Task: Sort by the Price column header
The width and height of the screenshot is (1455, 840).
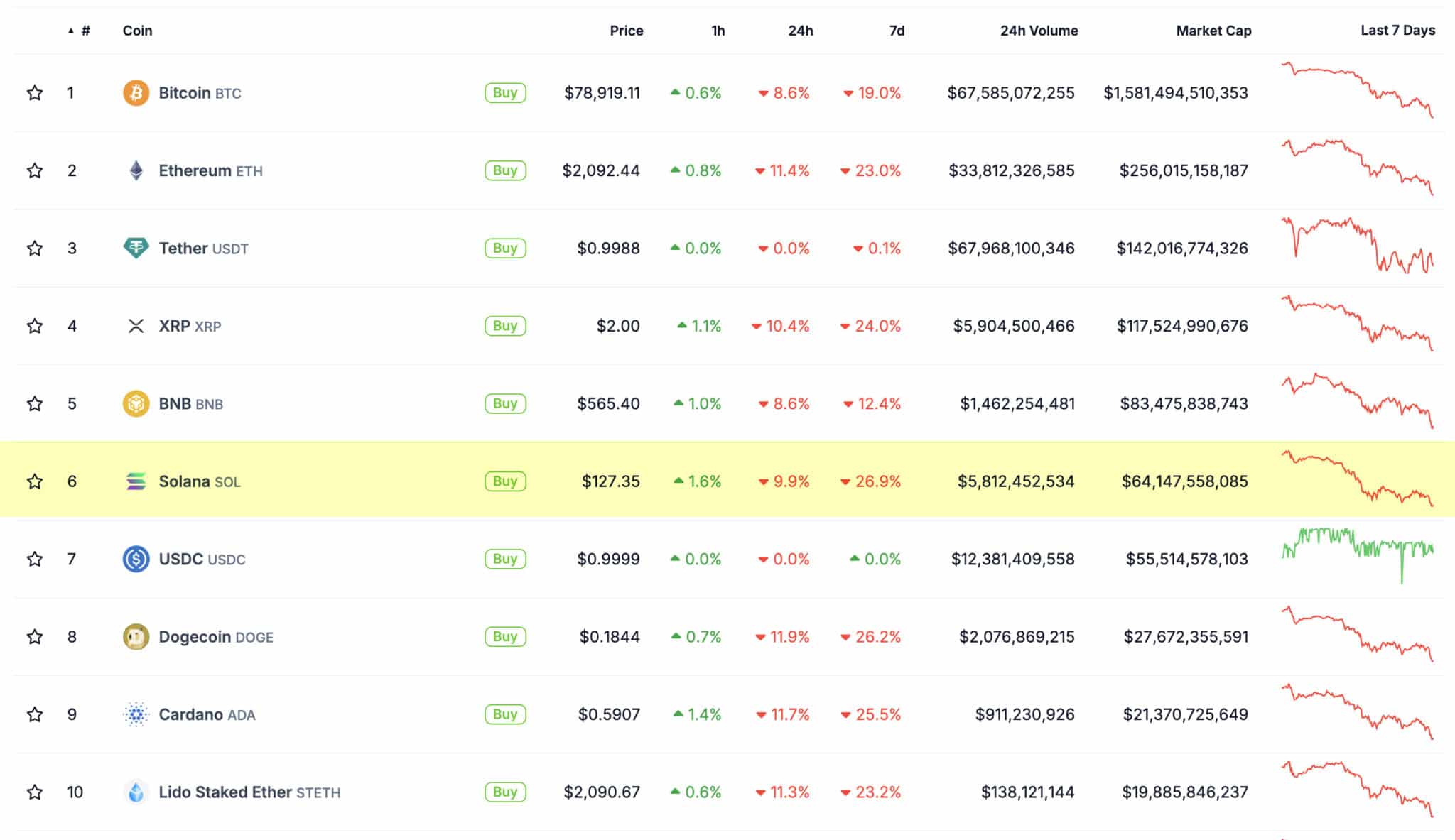Action: [x=626, y=31]
